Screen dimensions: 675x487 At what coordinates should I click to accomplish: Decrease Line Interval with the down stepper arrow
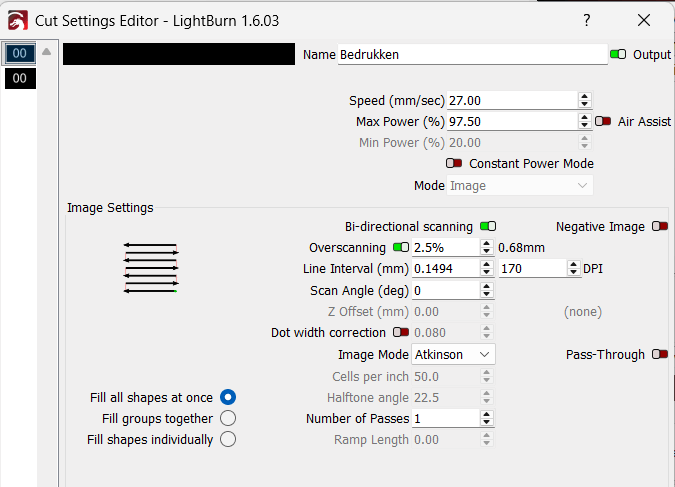(486, 273)
